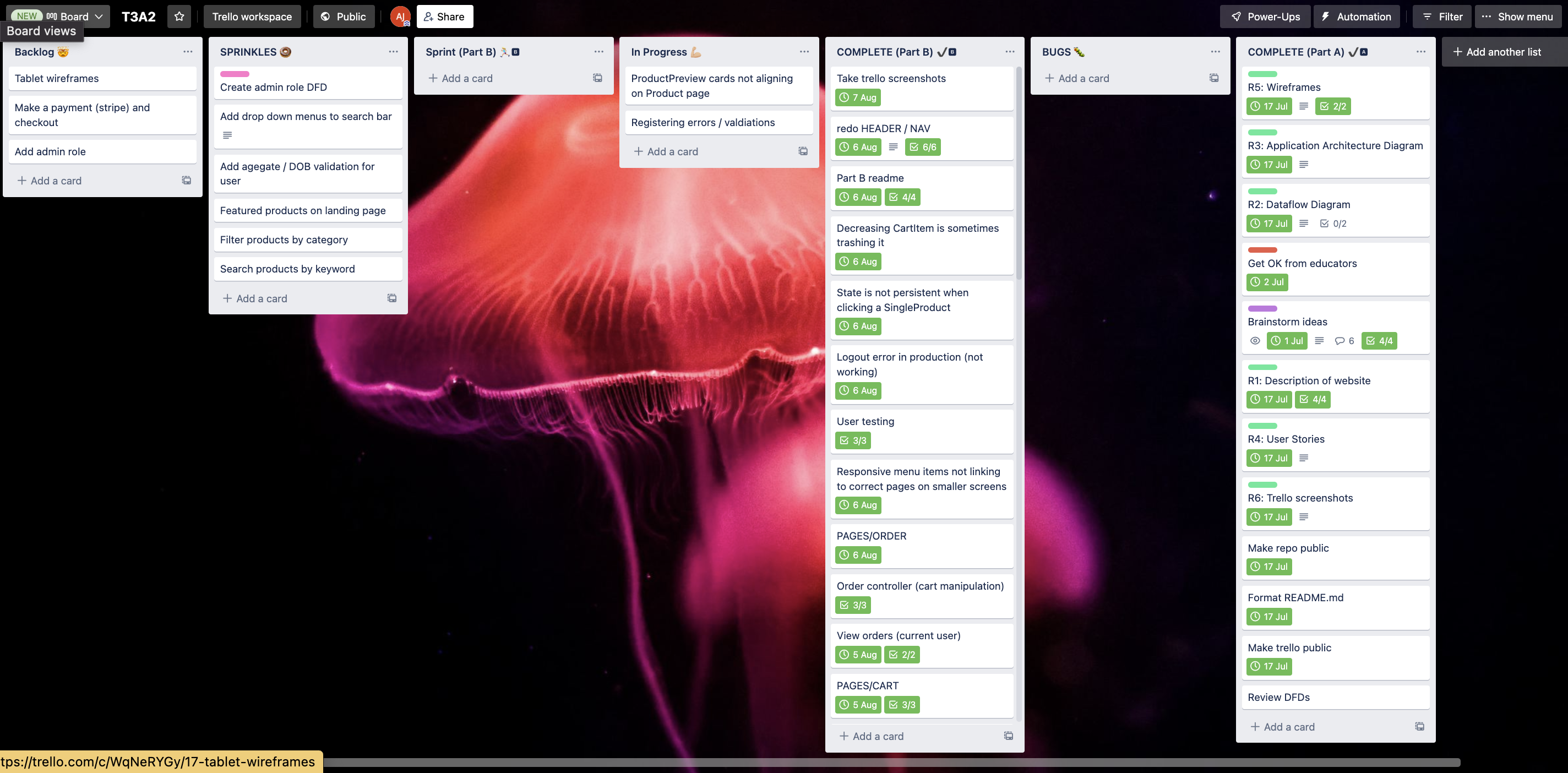
Task: Open BUGS list actions menu
Action: click(1215, 52)
